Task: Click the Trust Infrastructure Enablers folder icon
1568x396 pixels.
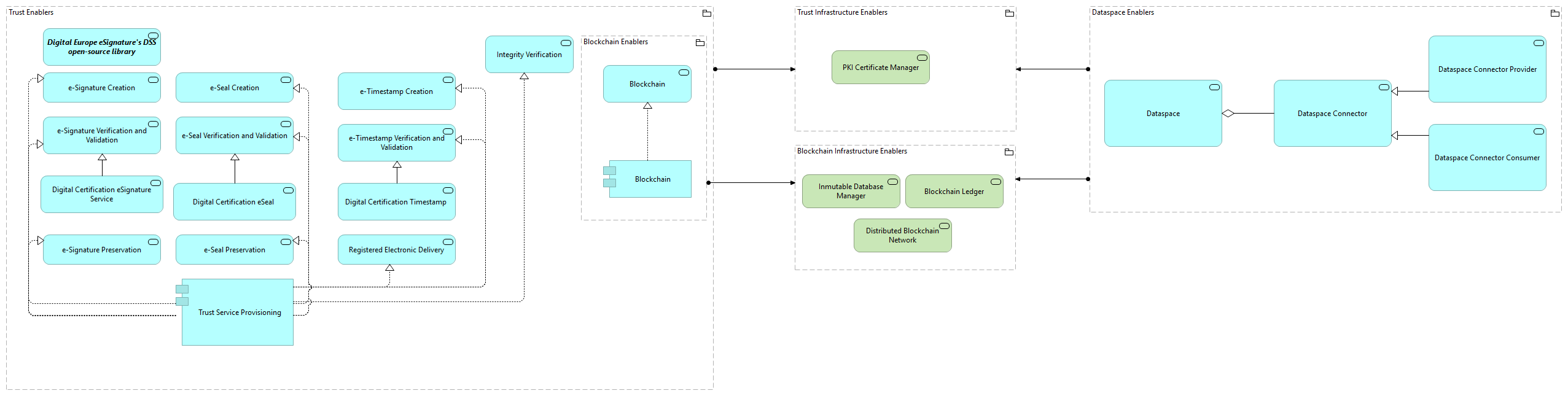Action: point(1009,13)
